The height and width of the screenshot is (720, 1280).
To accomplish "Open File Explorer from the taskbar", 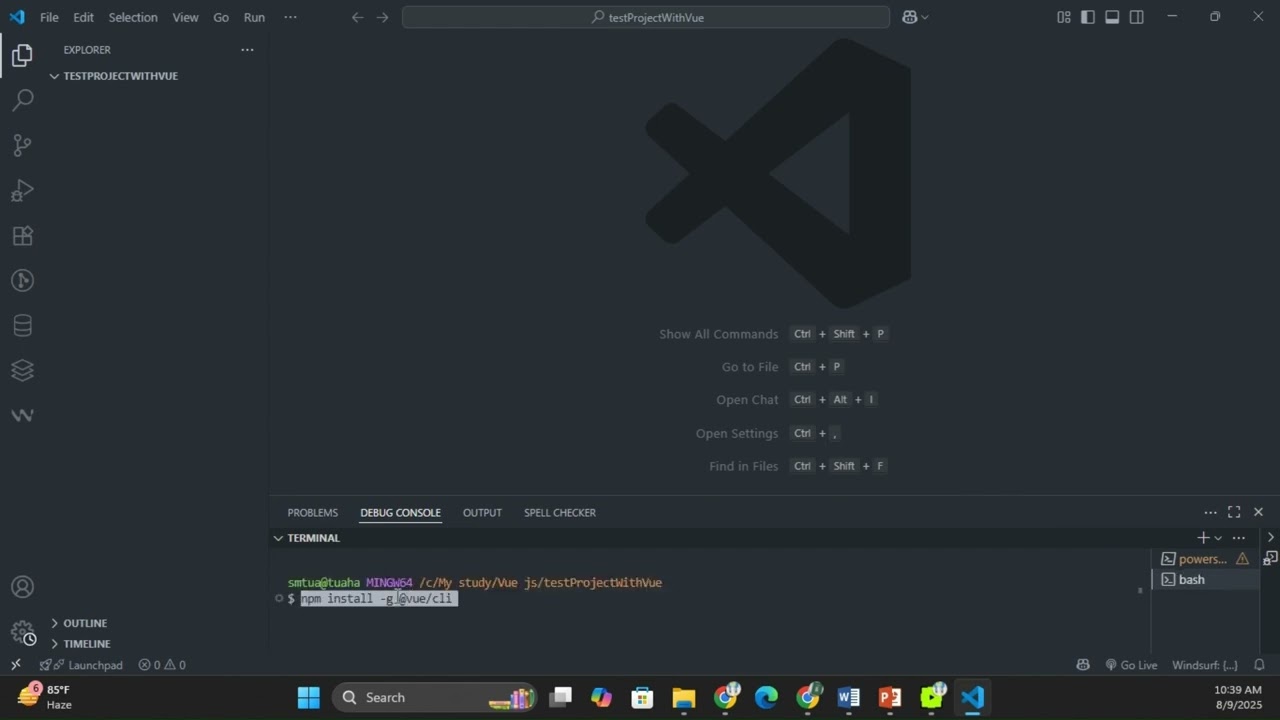I will [x=683, y=698].
